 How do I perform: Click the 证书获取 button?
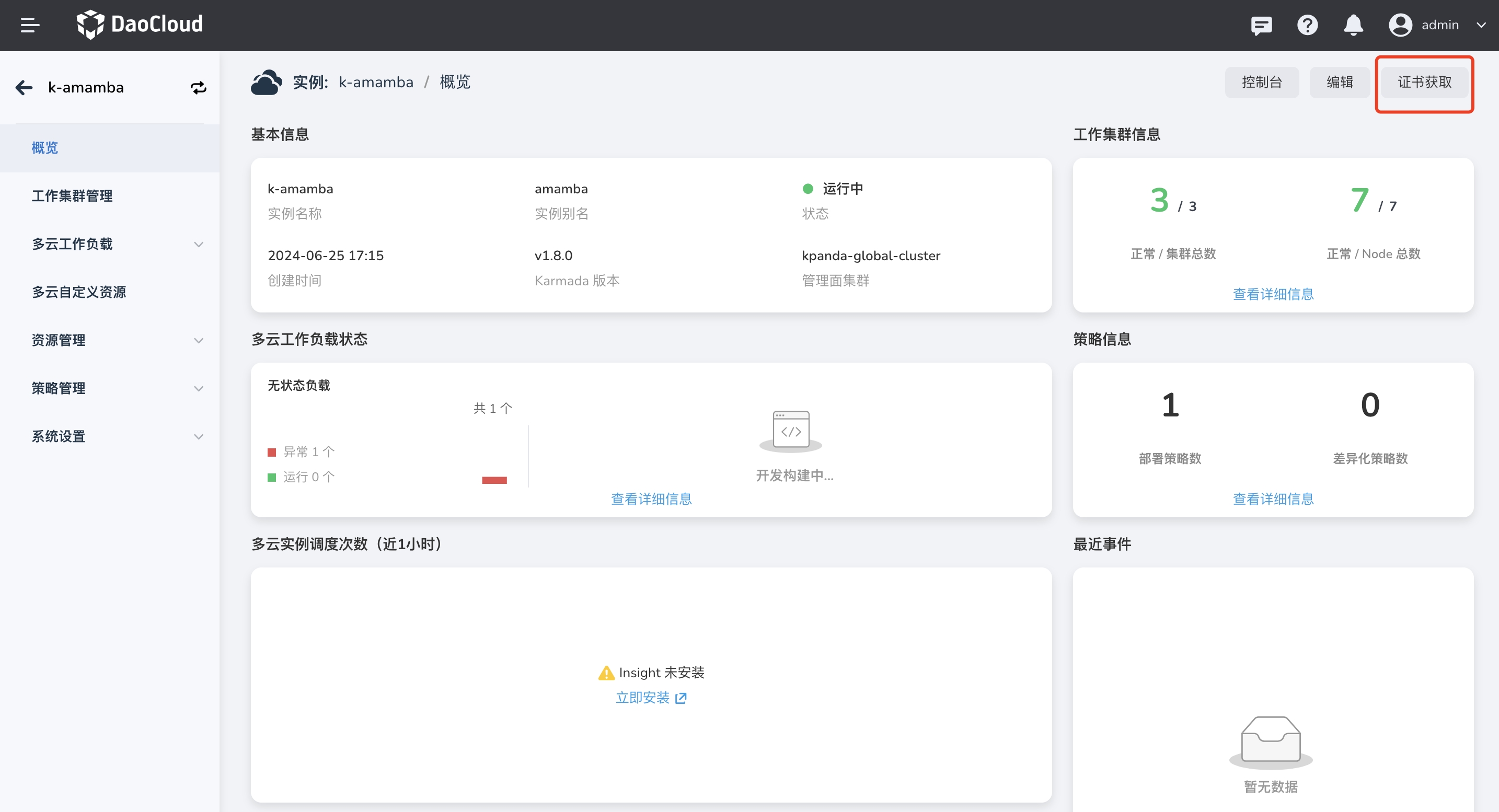point(1424,83)
